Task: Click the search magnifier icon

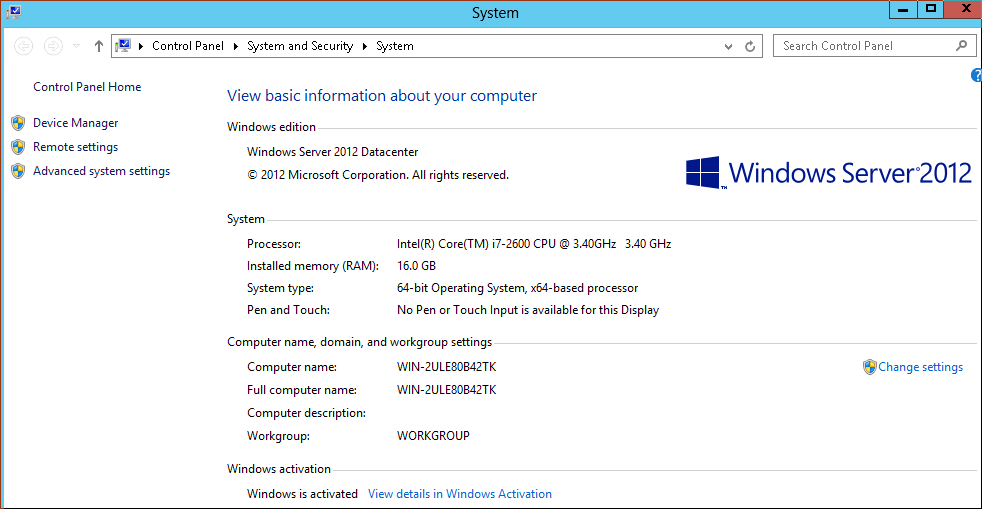Action: tap(962, 46)
